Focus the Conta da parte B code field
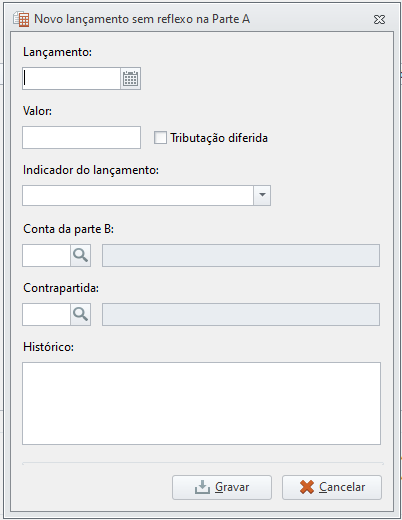The image size is (402, 520). (46, 255)
